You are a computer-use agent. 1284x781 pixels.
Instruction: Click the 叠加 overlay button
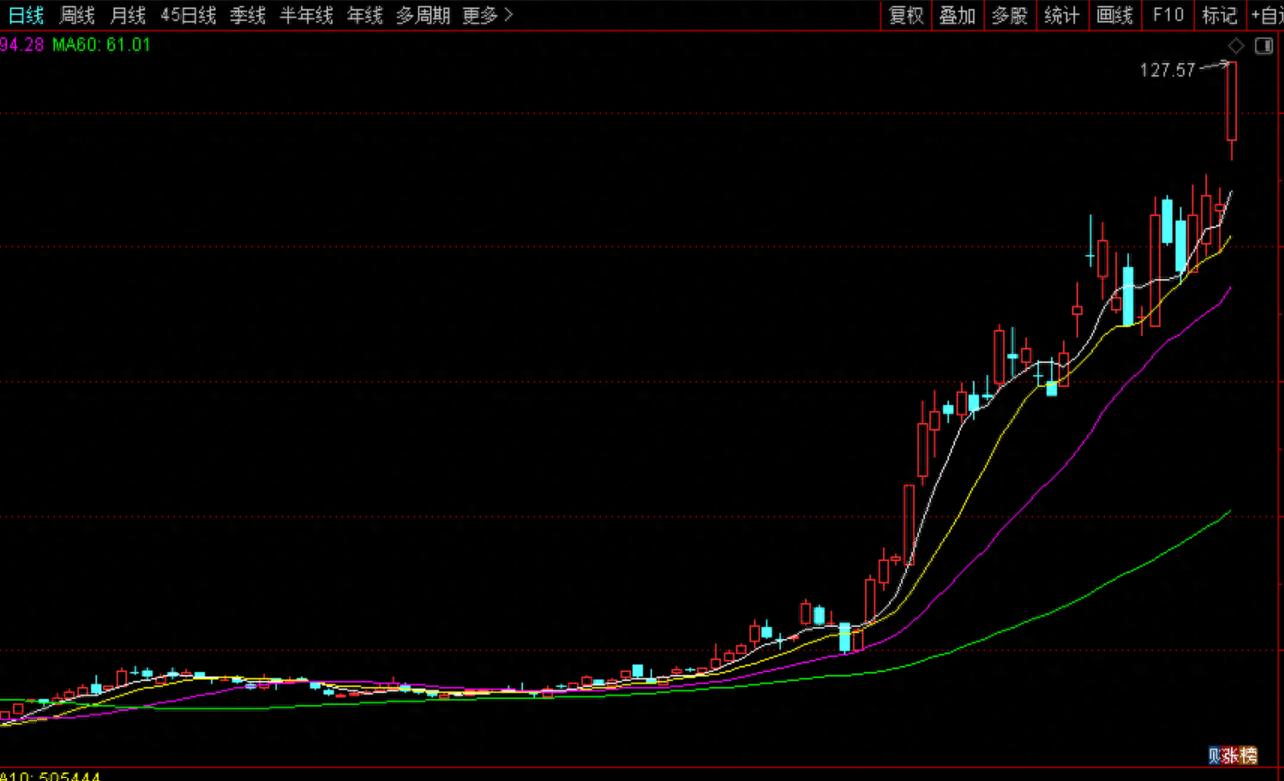957,15
